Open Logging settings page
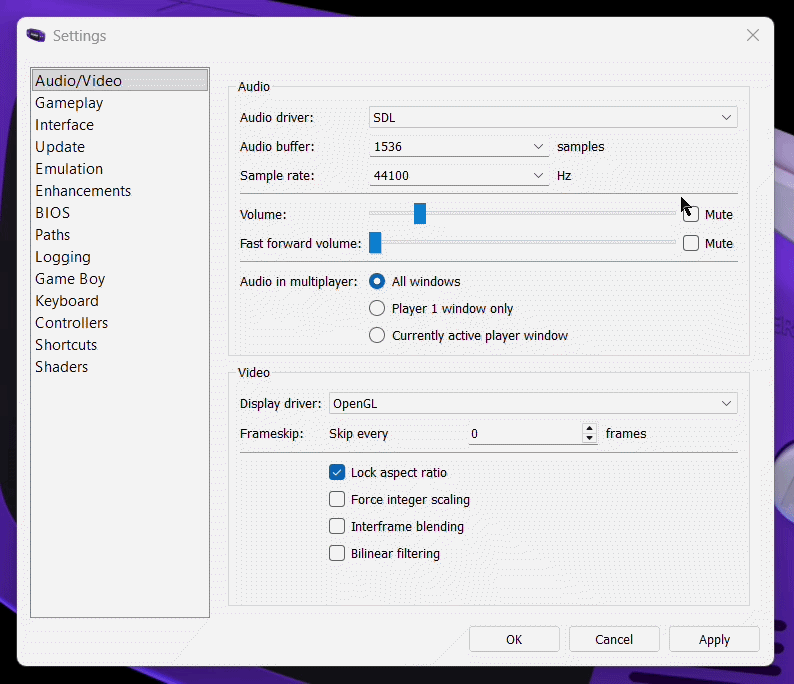Image resolution: width=794 pixels, height=684 pixels. 120,257
